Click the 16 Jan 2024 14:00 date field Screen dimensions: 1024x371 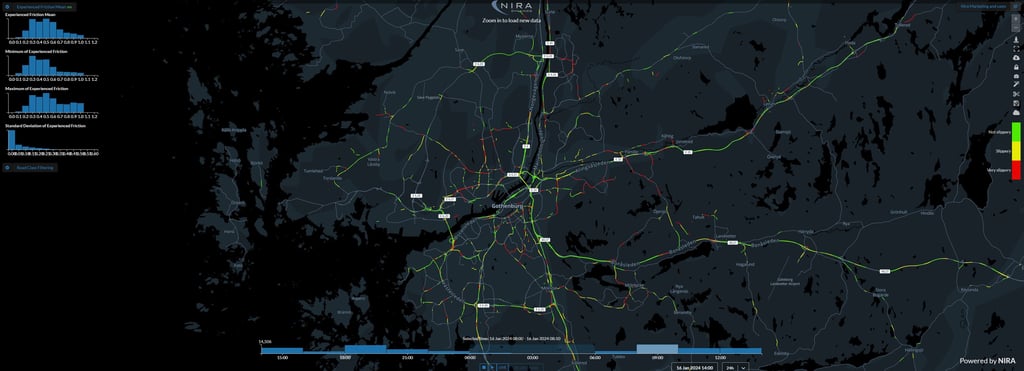pyautogui.click(x=694, y=368)
